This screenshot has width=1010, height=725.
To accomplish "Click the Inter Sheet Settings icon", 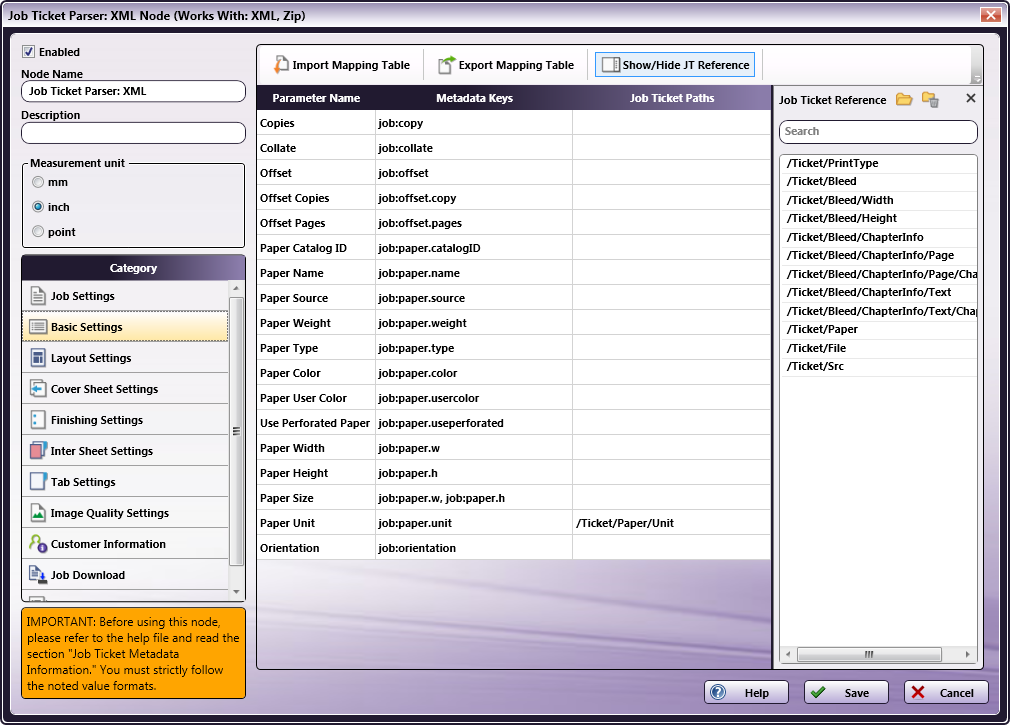I will point(38,451).
